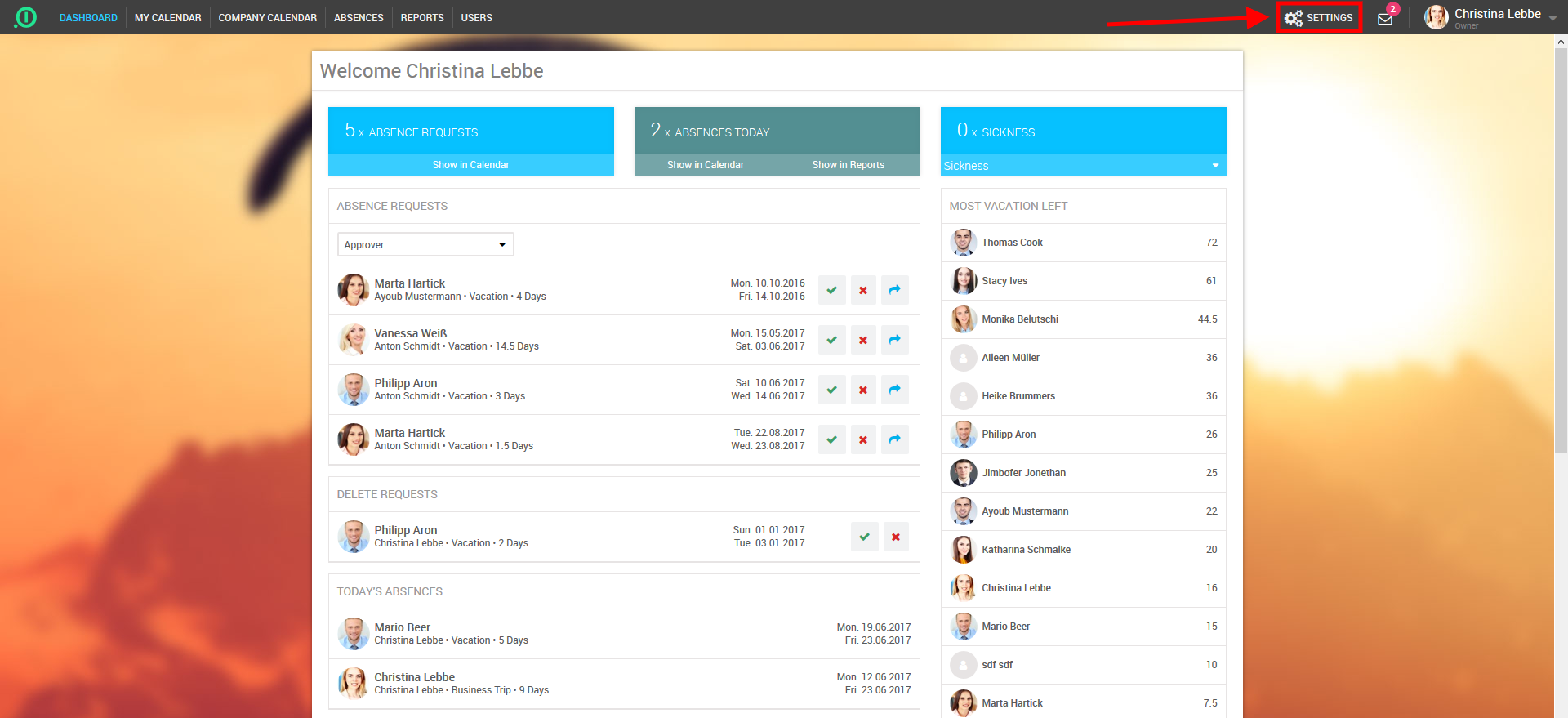Approve Marta Hartick's 4 Days vacation request
Screen dimensions: 1568x718
pos(831,290)
